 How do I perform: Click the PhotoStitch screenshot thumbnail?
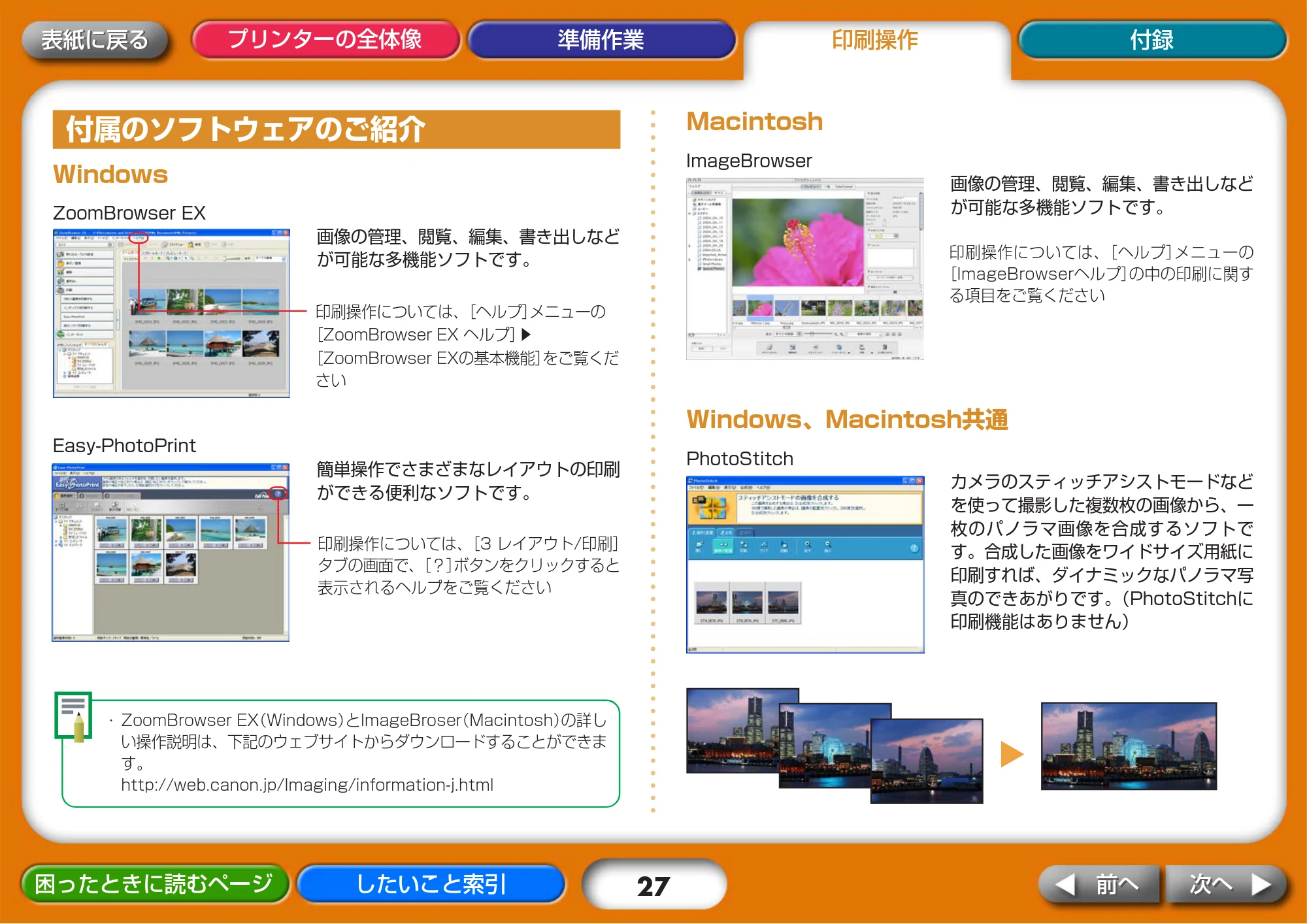coord(805,564)
